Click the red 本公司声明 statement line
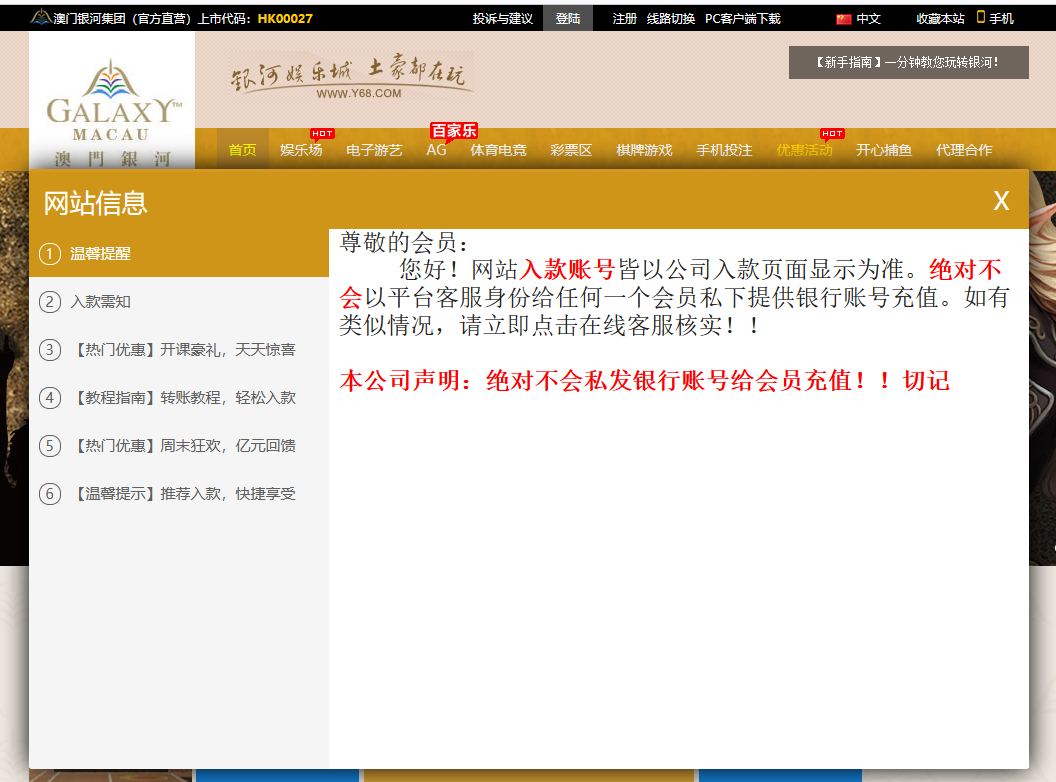Viewport: 1056px width, 782px height. 644,381
